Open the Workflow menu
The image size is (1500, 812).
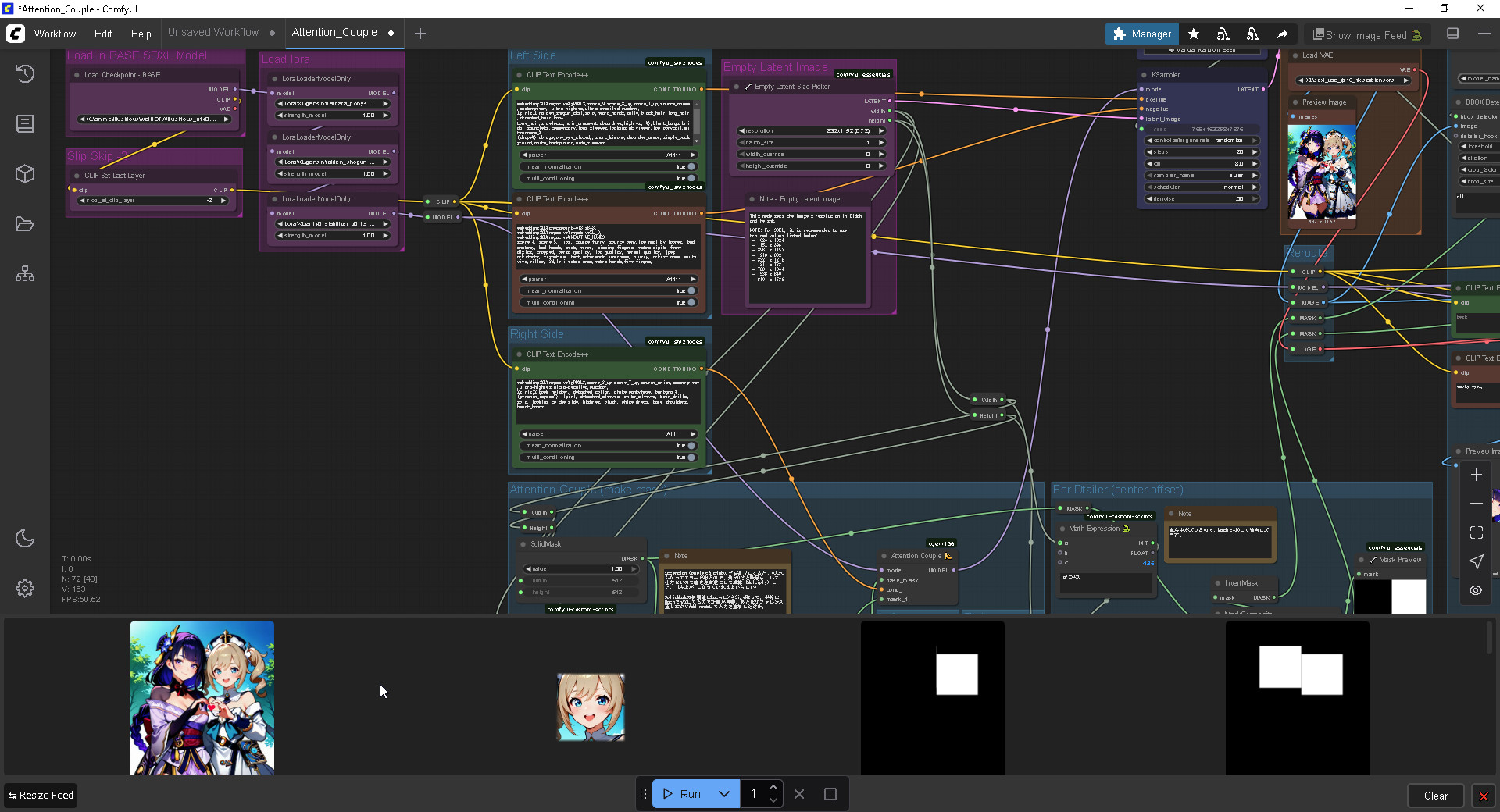pos(55,34)
